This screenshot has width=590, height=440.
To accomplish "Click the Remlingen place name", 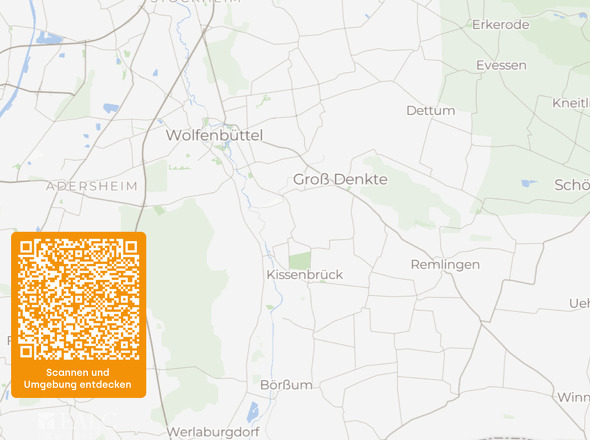I will [445, 265].
